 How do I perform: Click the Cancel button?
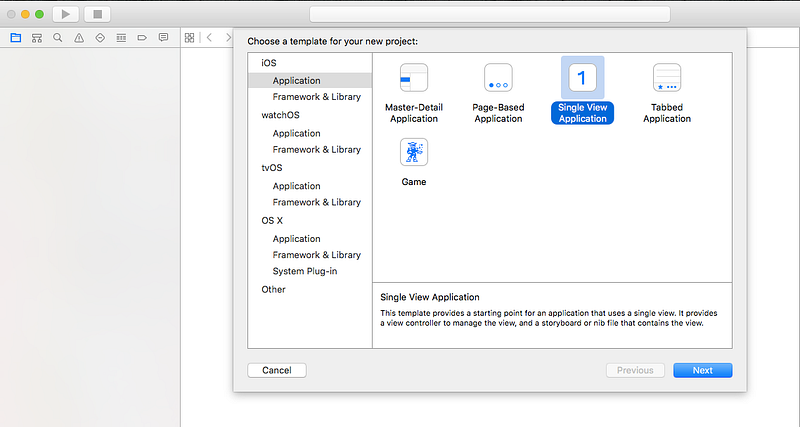click(x=277, y=370)
